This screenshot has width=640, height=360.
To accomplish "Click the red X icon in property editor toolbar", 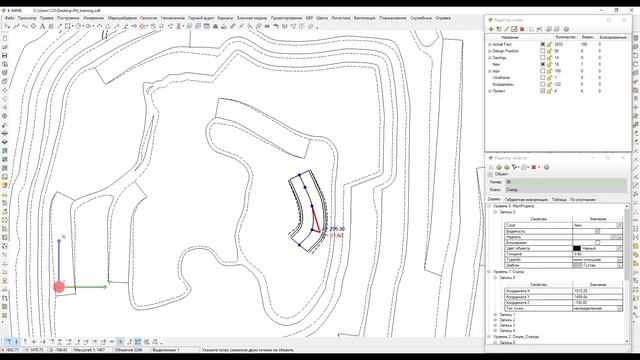I will click(x=533, y=167).
